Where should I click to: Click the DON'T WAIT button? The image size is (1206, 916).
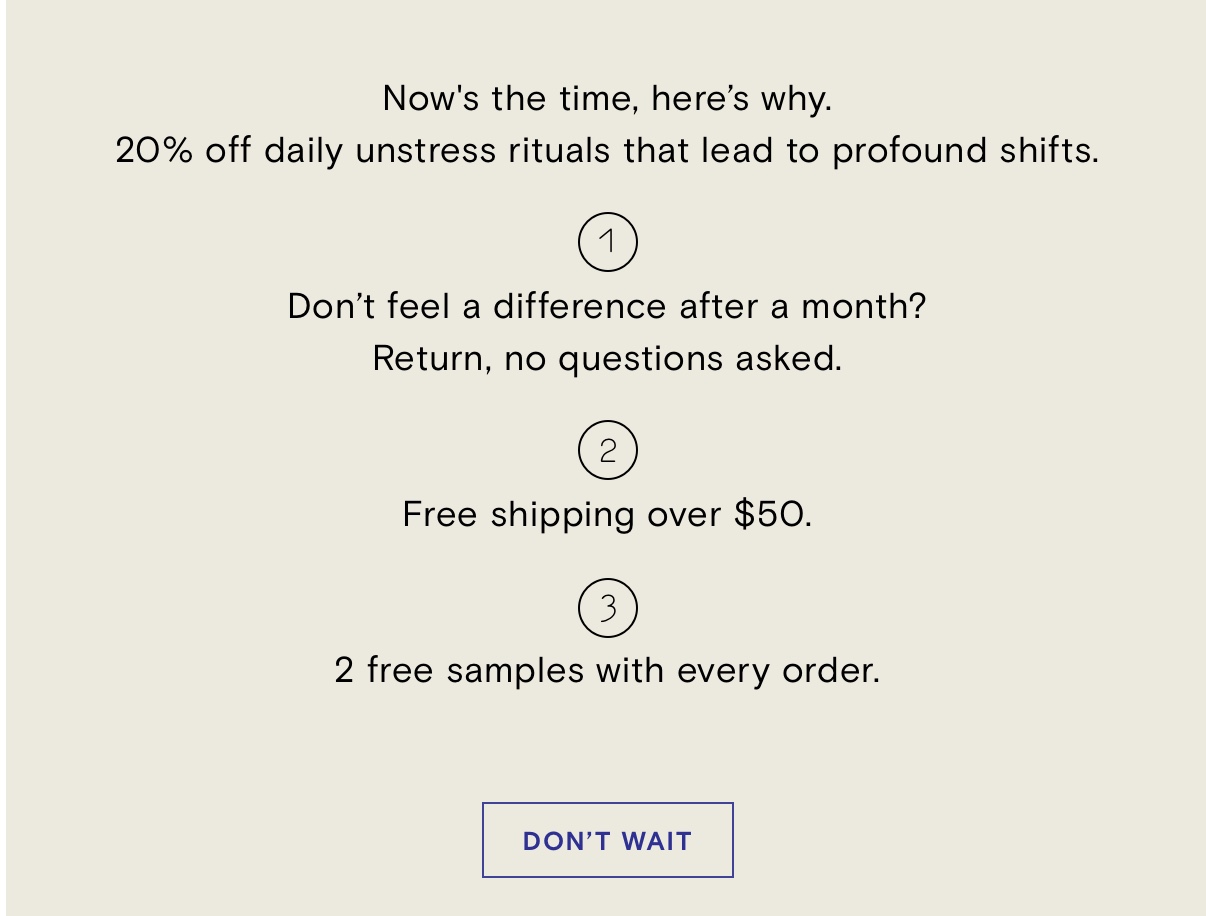(x=607, y=840)
